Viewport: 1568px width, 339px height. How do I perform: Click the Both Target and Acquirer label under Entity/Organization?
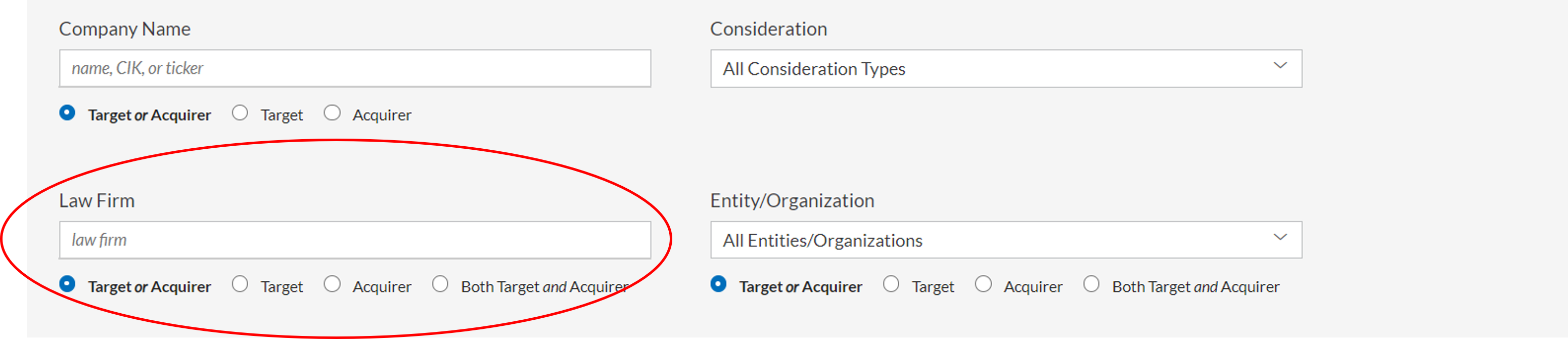(x=1195, y=287)
